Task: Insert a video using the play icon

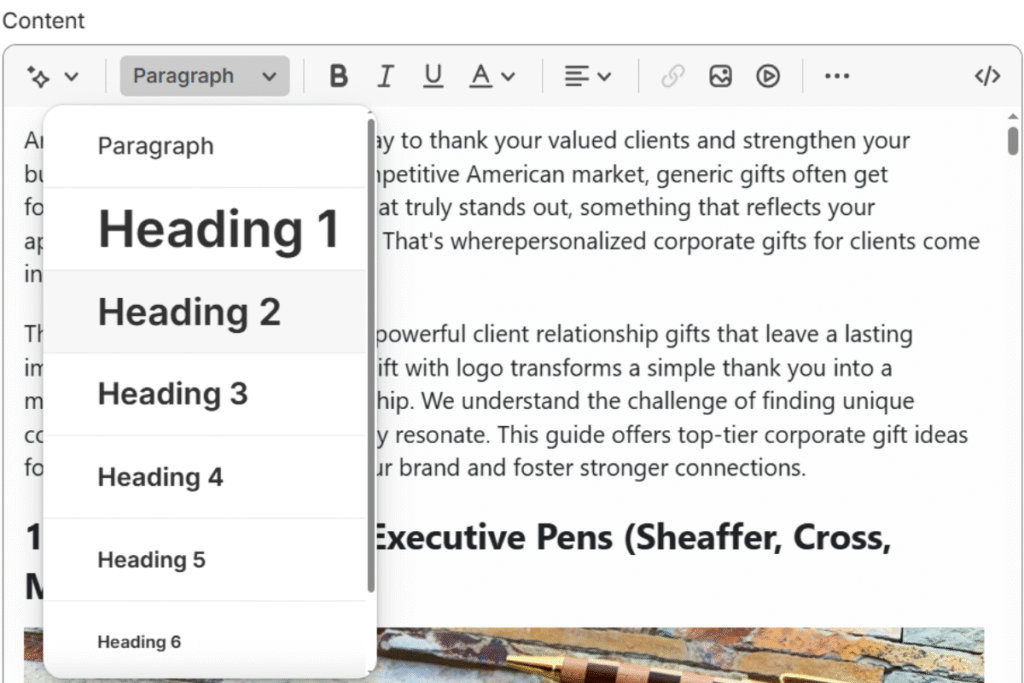Action: [x=767, y=76]
